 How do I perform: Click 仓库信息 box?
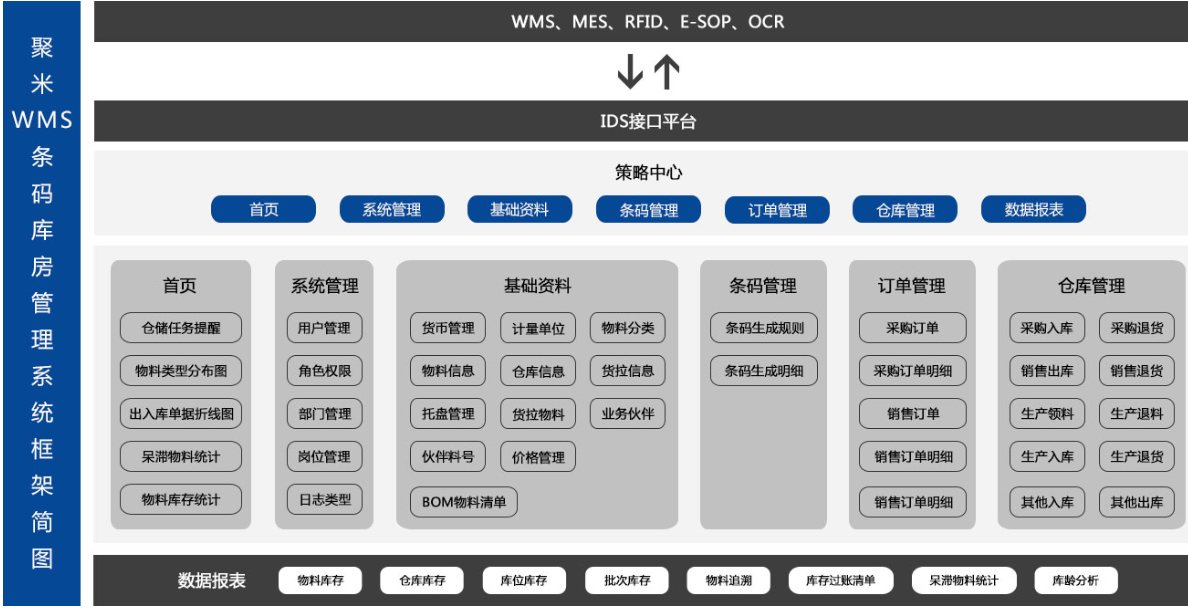point(538,371)
